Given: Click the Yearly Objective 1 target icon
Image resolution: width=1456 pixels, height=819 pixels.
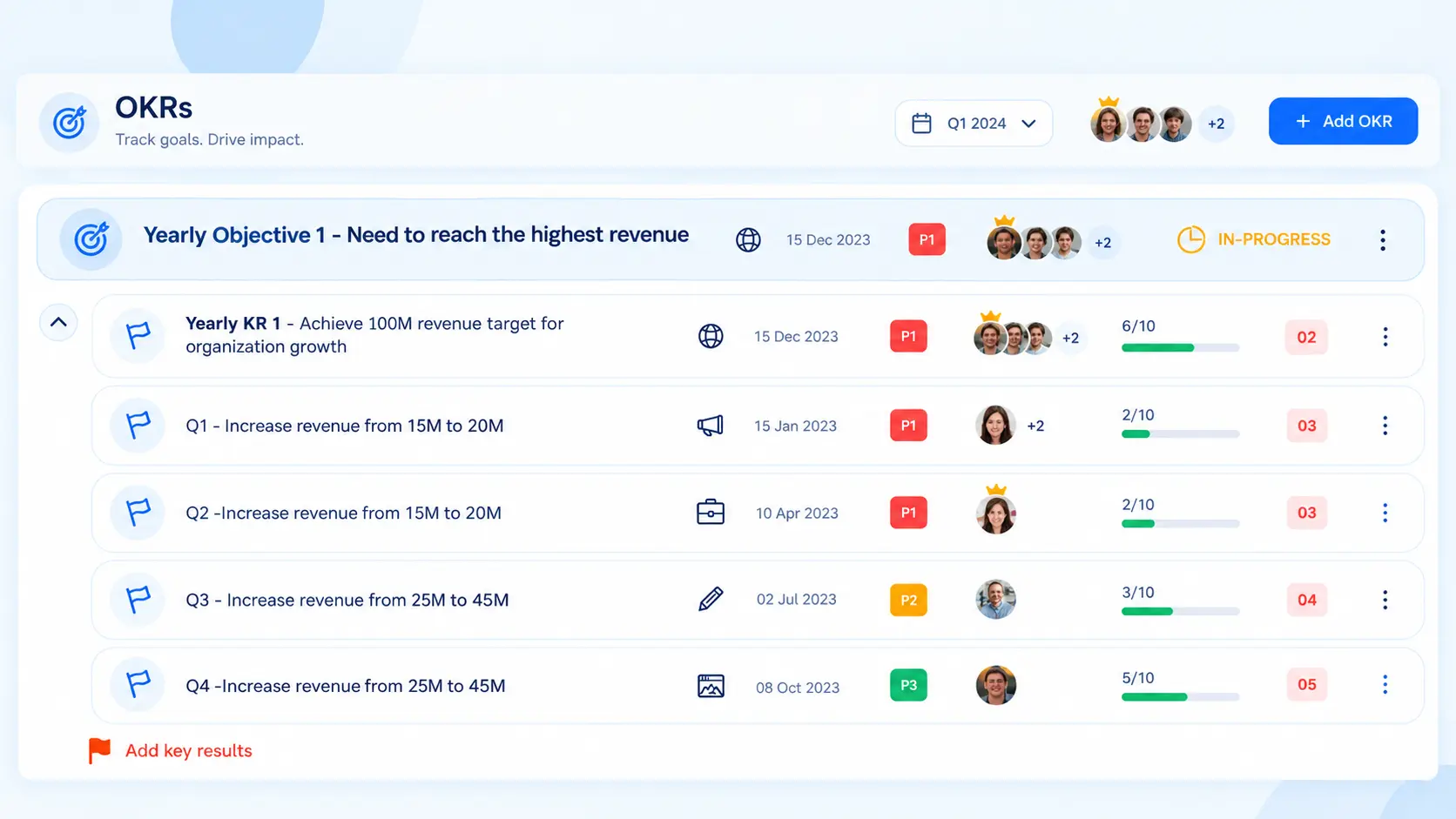Looking at the screenshot, I should [91, 238].
